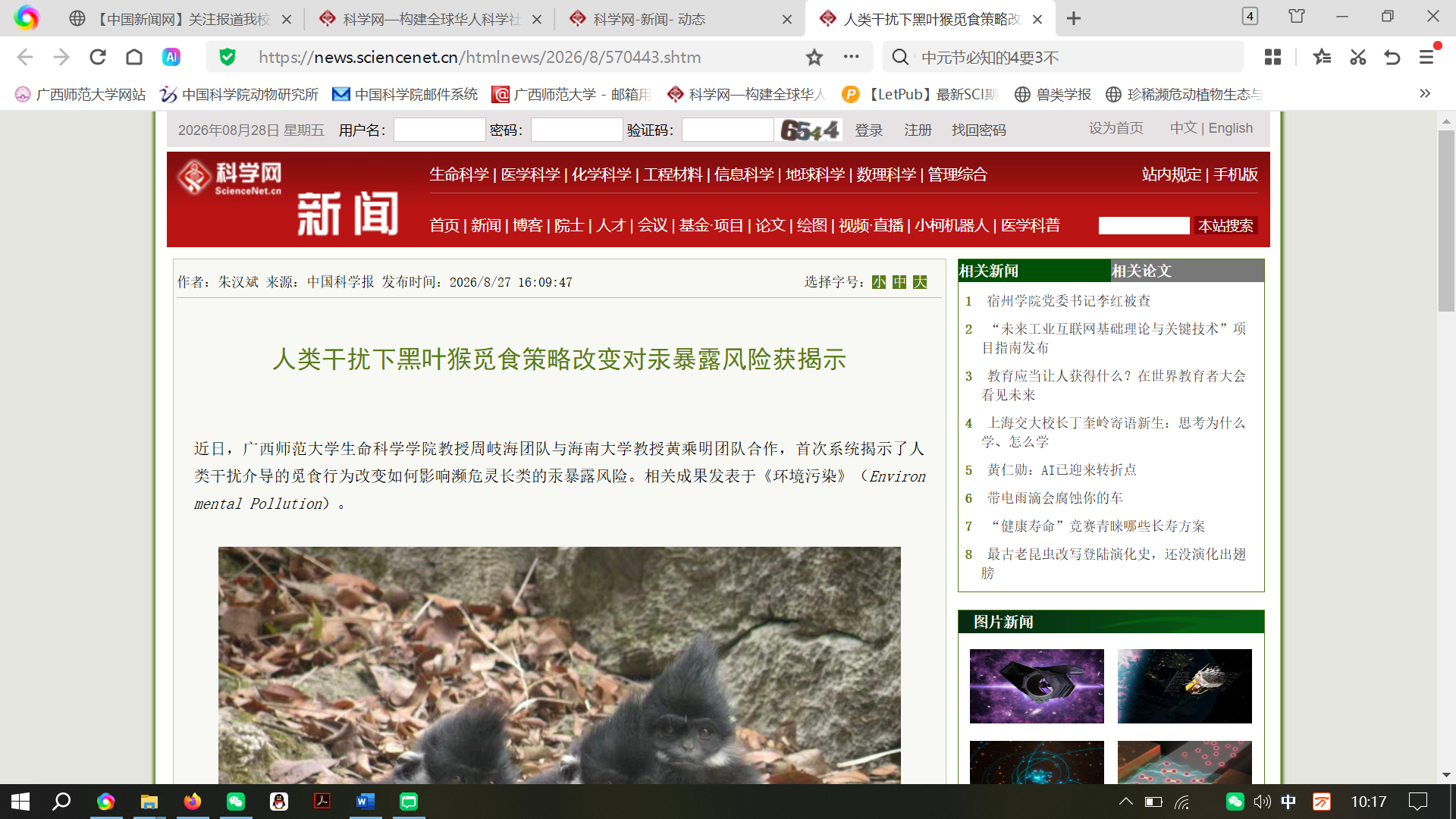Focus the 用户名 username field
This screenshot has height=819, width=1456.
tap(440, 130)
